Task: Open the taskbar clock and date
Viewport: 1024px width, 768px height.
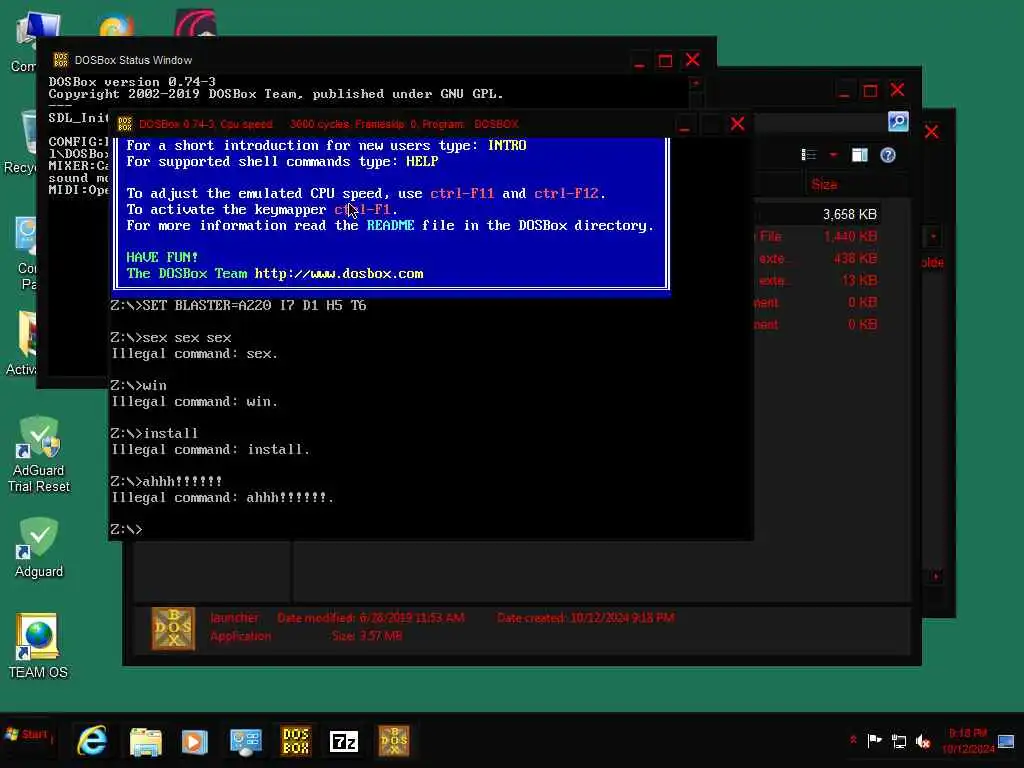Action: [x=968, y=741]
